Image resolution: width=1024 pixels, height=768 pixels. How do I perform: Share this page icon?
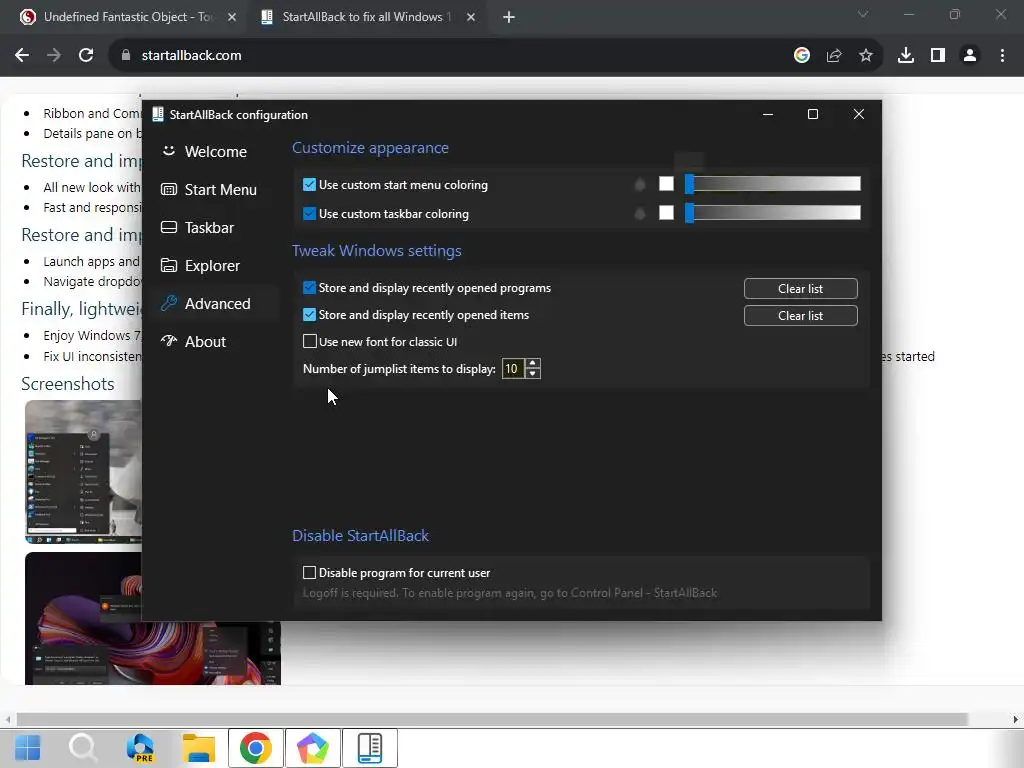click(x=834, y=56)
